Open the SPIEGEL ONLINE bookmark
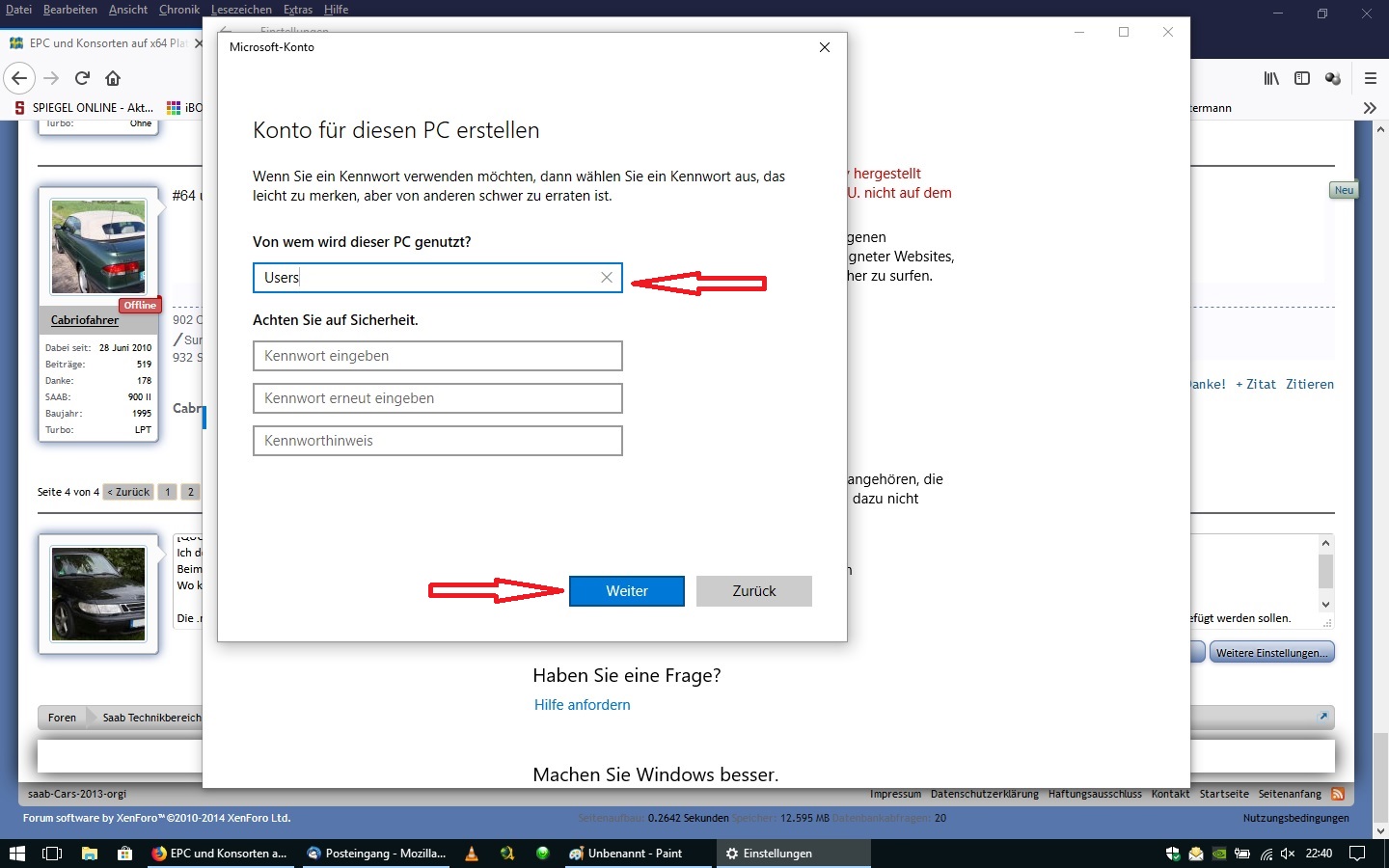This screenshot has height=868, width=1389. click(x=84, y=108)
